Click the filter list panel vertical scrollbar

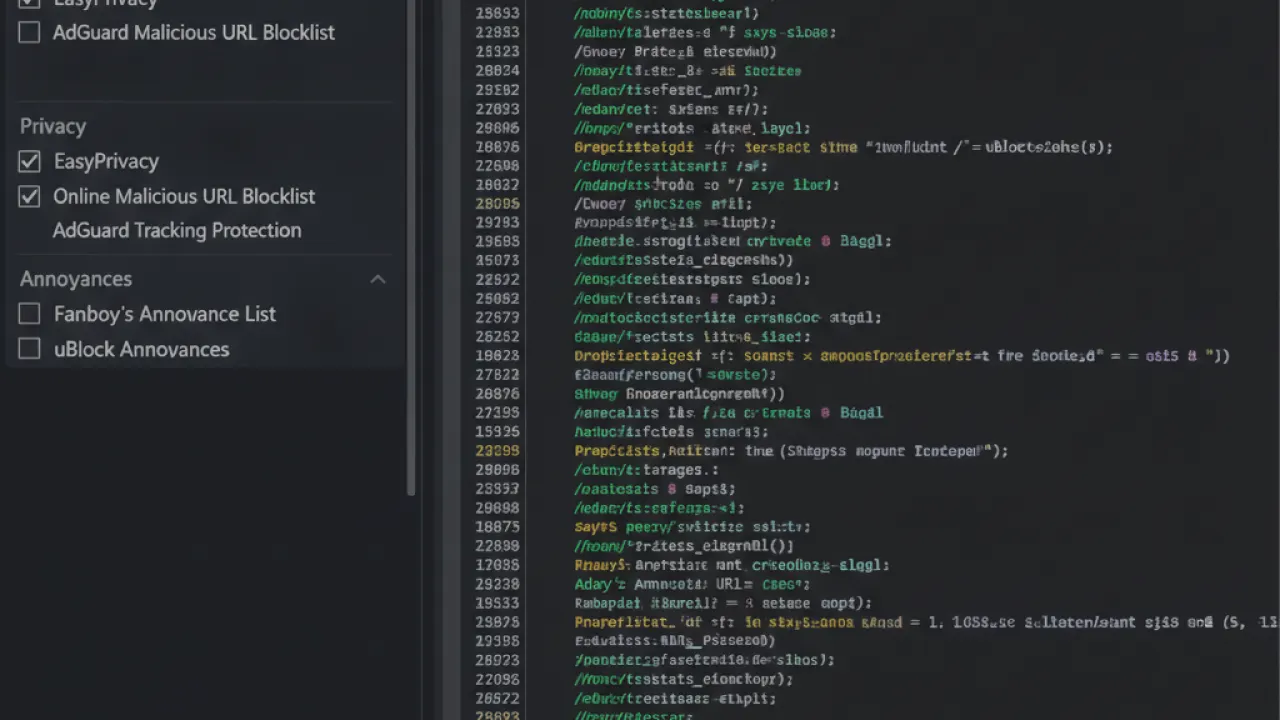pyautogui.click(x=411, y=247)
